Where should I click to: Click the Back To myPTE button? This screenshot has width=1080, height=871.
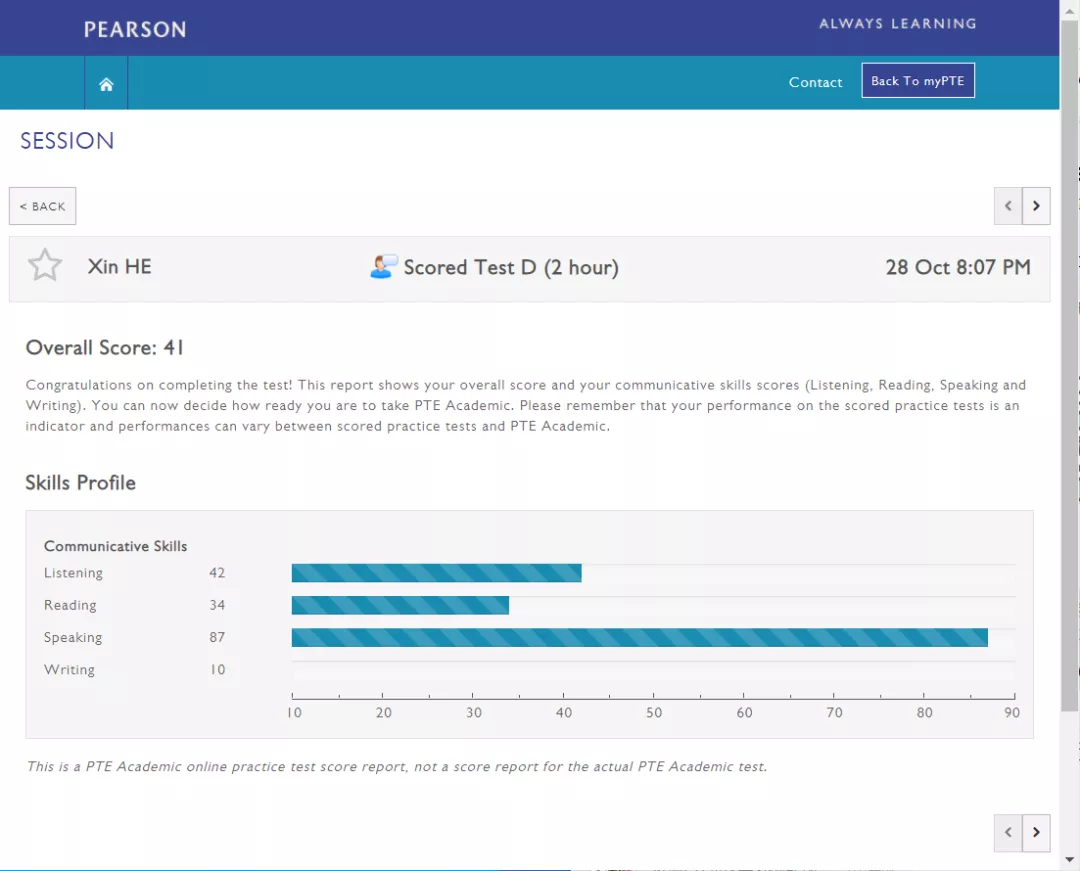click(917, 81)
